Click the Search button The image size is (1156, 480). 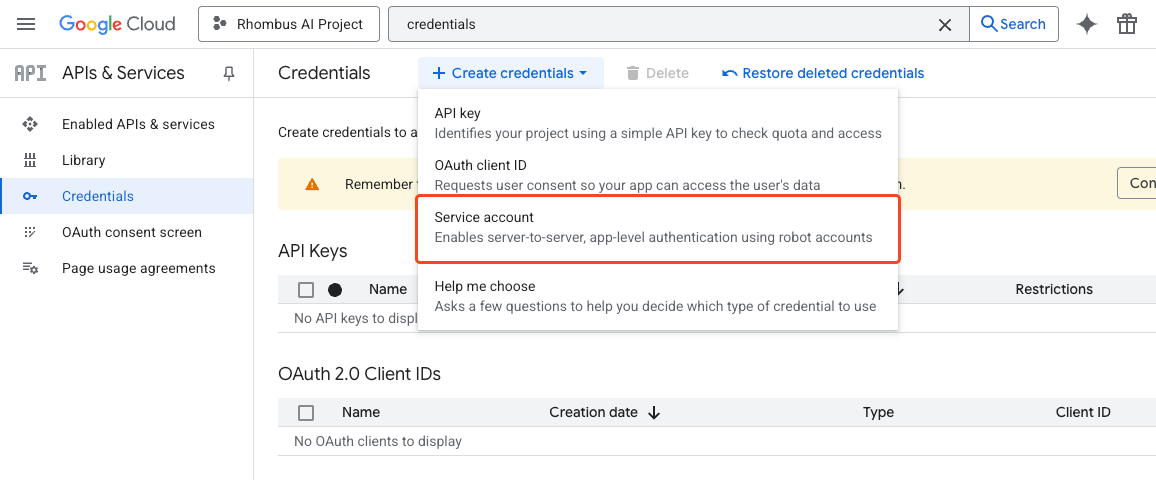pyautogui.click(x=1014, y=24)
